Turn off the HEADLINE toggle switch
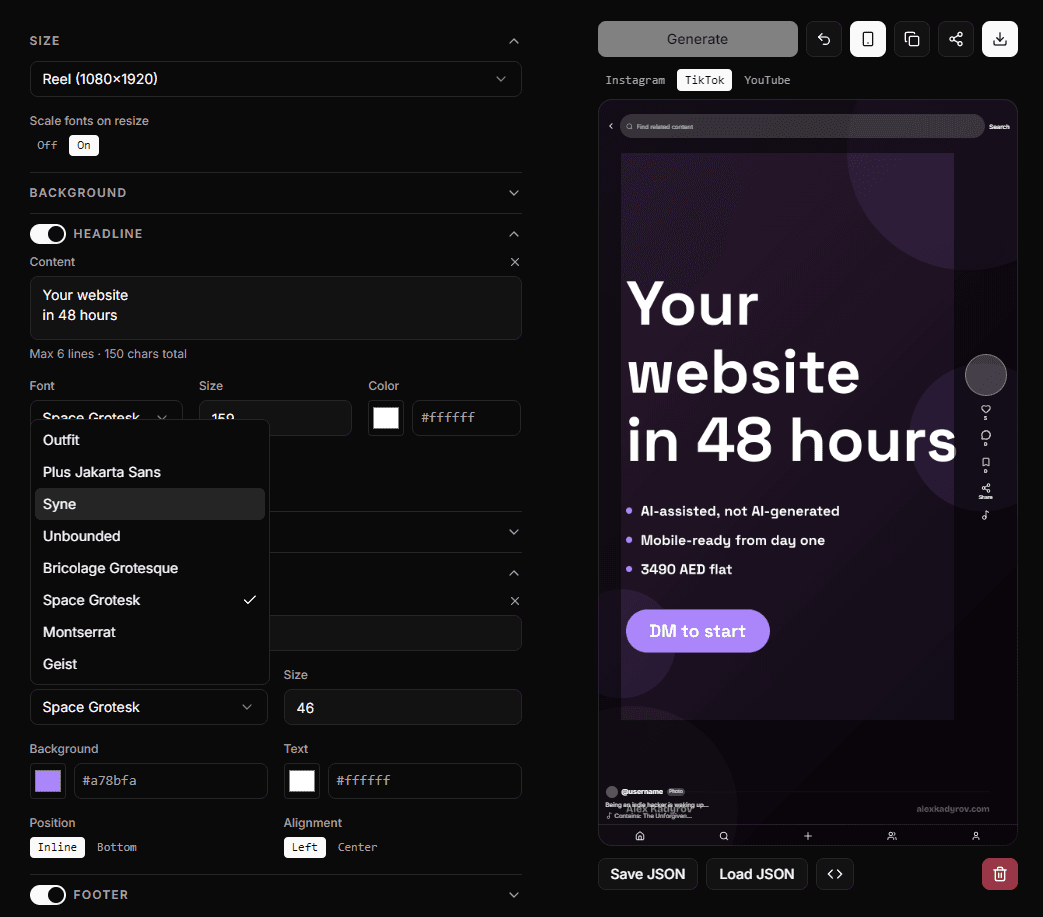This screenshot has width=1043, height=917. pos(47,234)
